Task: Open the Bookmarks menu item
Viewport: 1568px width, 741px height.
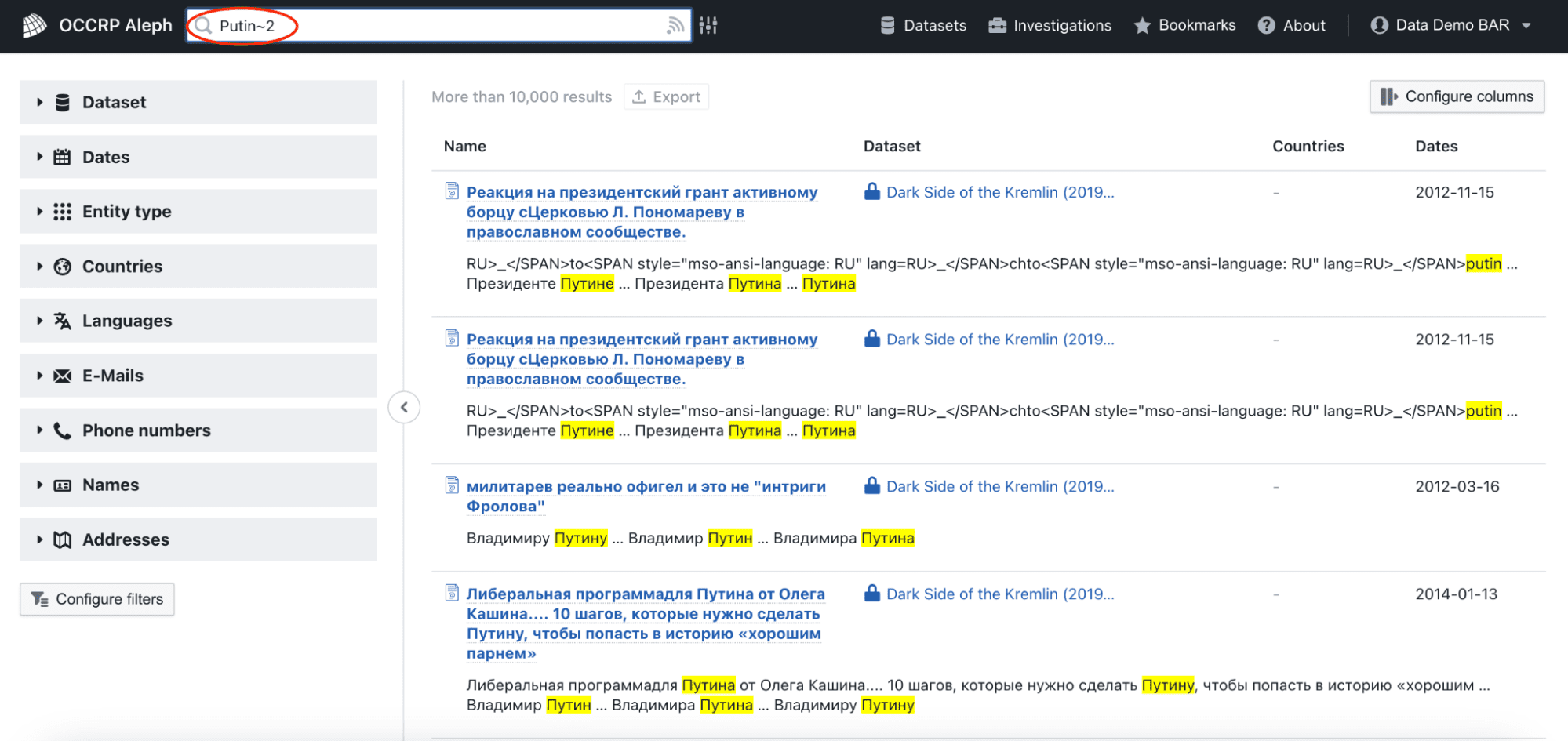Action: tap(1184, 25)
